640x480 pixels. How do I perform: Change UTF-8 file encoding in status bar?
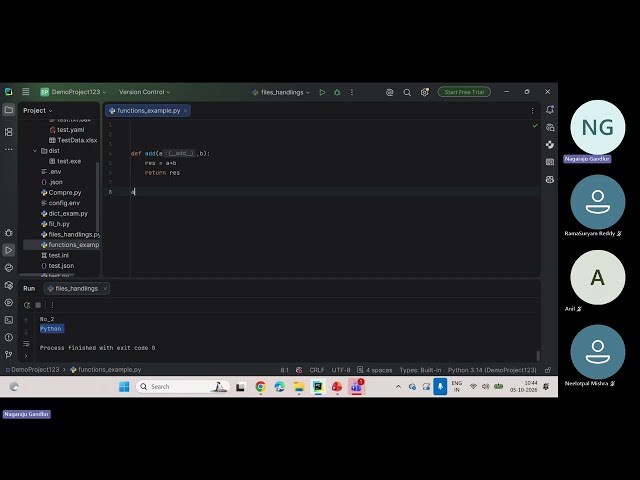click(x=341, y=370)
